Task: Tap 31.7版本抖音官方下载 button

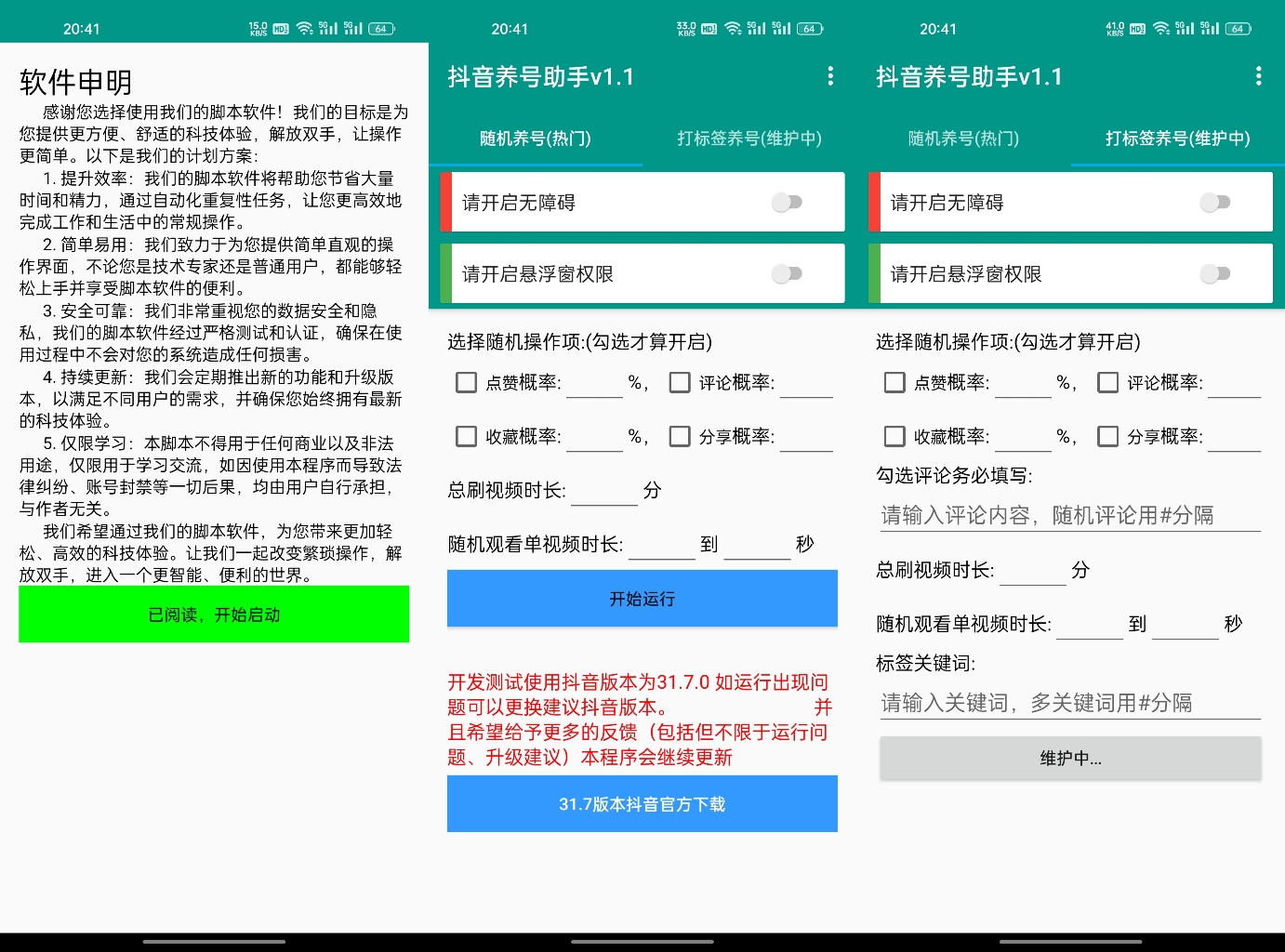Action: [x=642, y=804]
